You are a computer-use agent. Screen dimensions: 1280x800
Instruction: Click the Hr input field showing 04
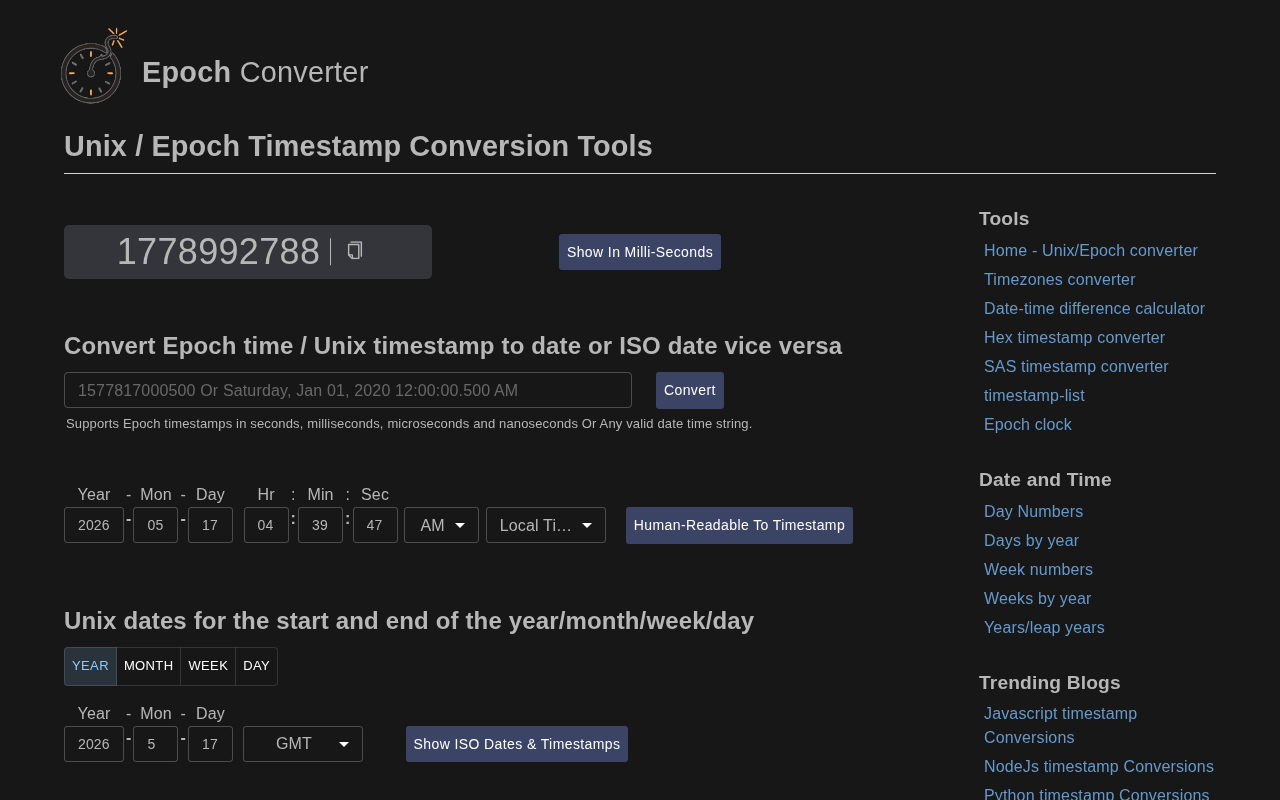click(266, 525)
